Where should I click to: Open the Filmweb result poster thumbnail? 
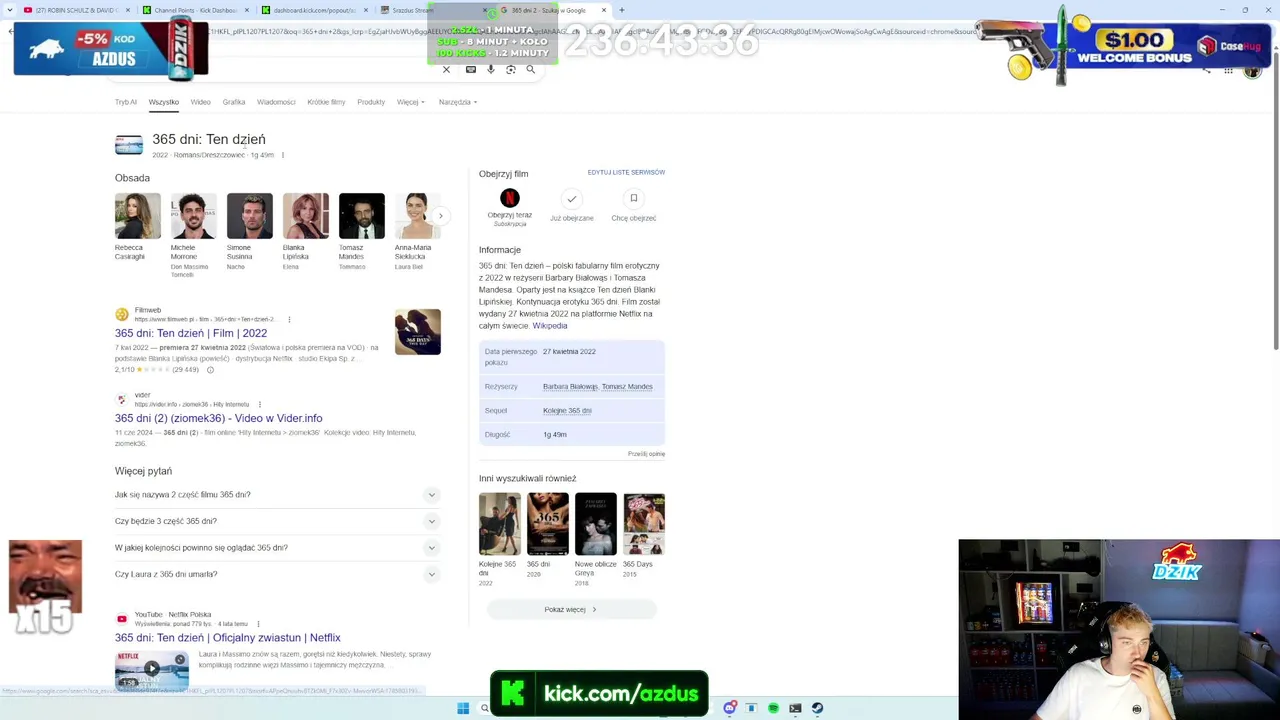tap(418, 333)
